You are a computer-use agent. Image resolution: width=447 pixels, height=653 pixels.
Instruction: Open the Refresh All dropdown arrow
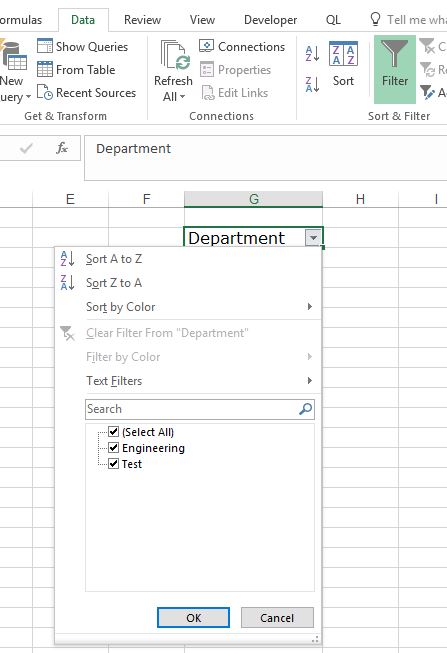182,97
